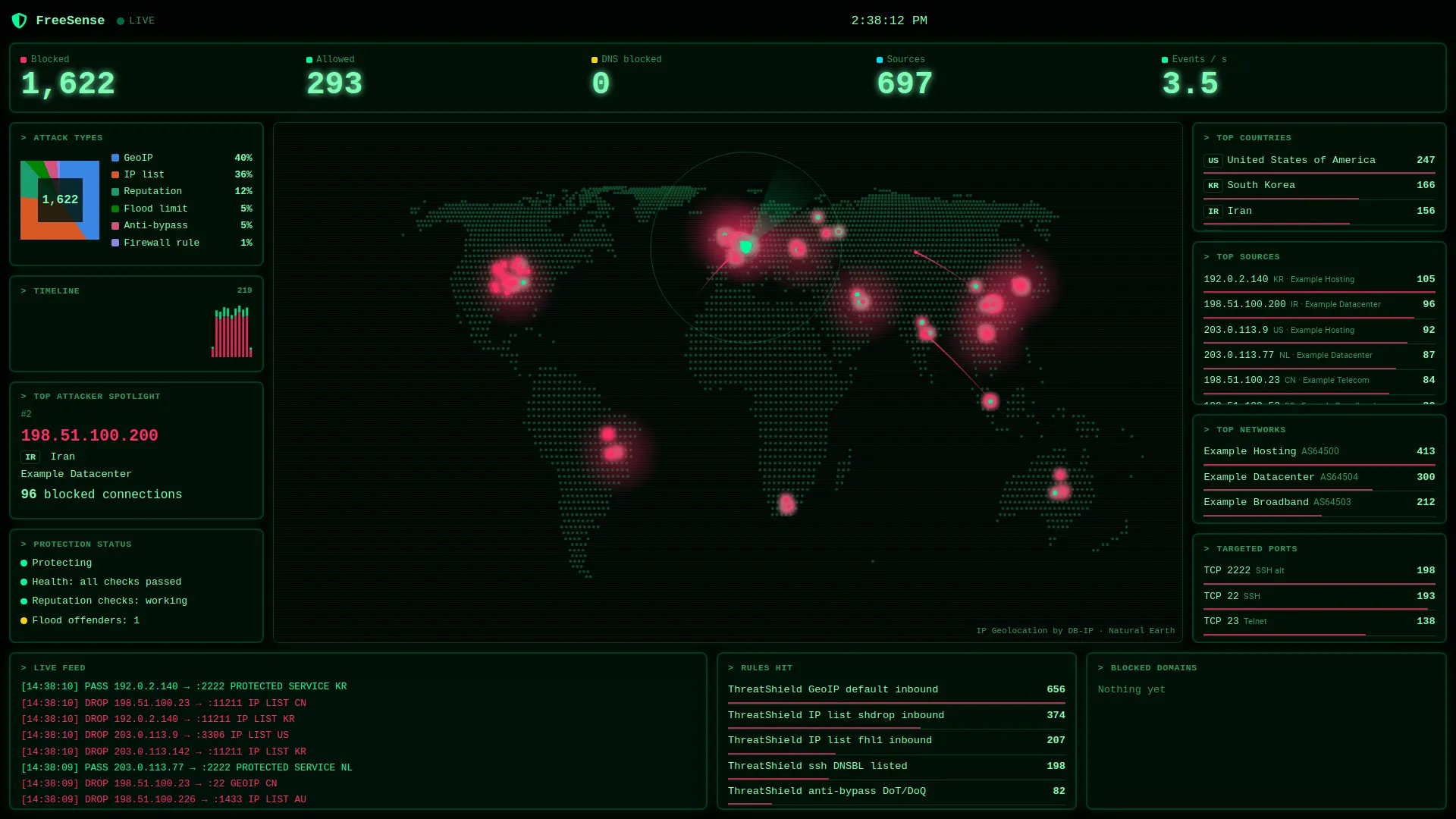The width and height of the screenshot is (1456, 819).
Task: Click the Protecting status indicator dot
Action: coord(24,563)
